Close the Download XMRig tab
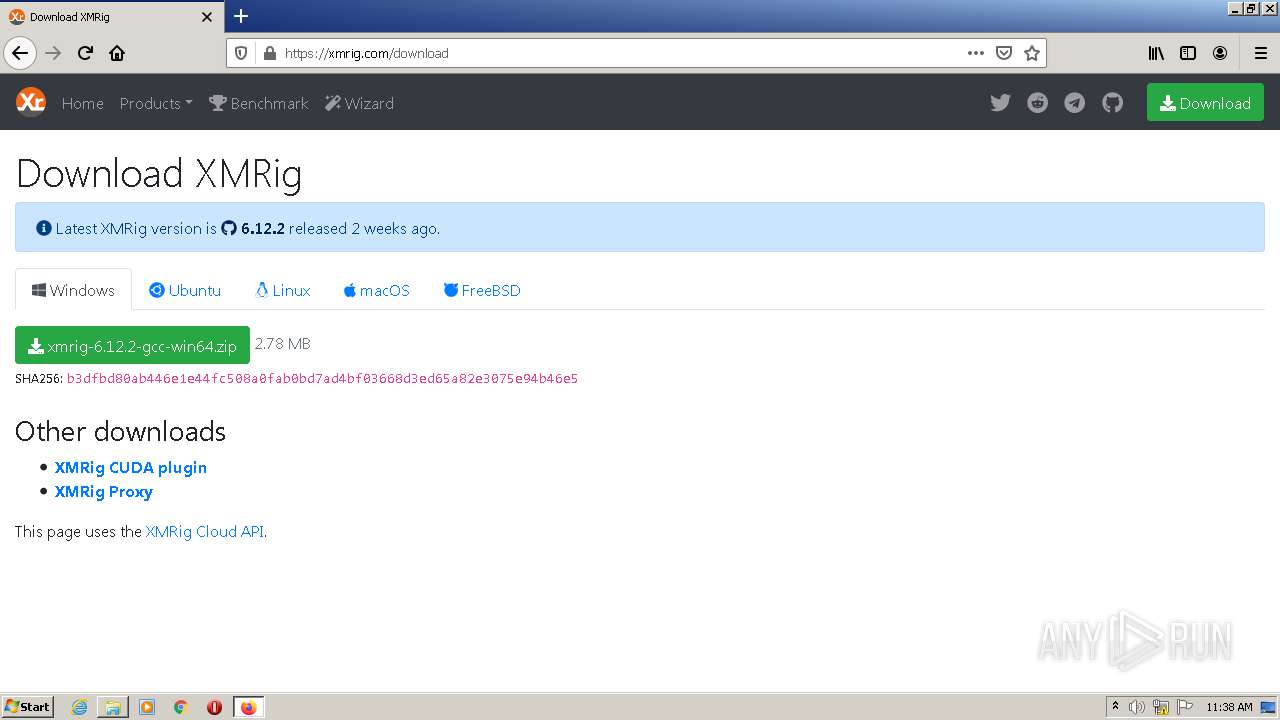 click(x=207, y=17)
